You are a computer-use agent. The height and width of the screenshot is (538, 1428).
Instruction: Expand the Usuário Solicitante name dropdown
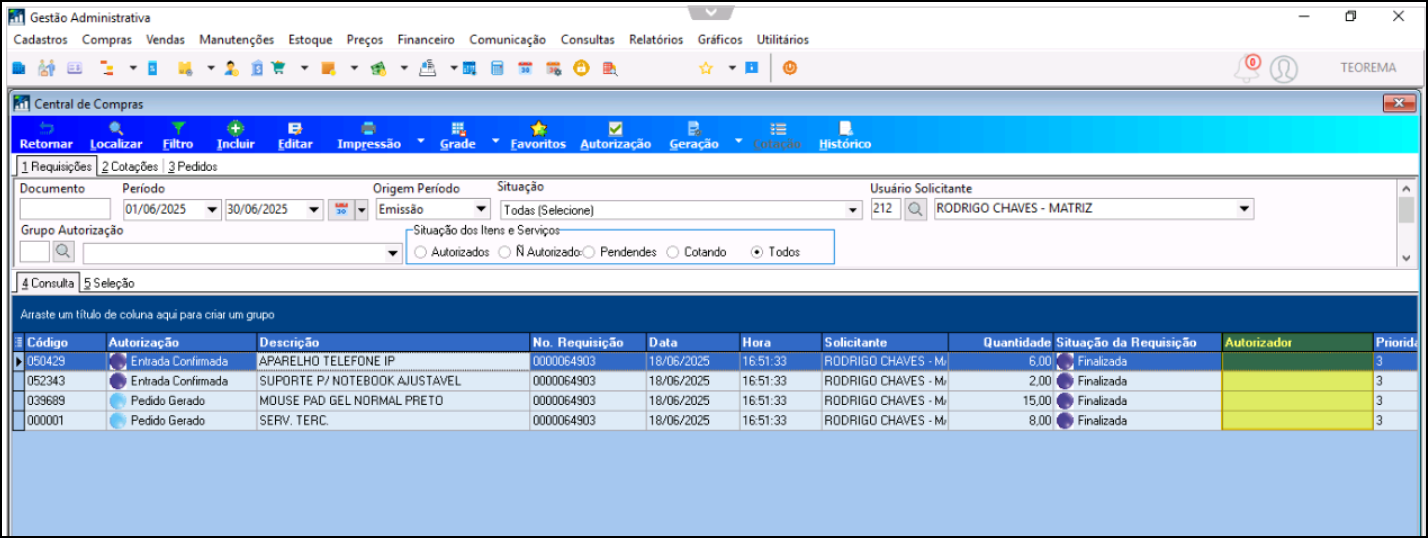click(x=1245, y=209)
